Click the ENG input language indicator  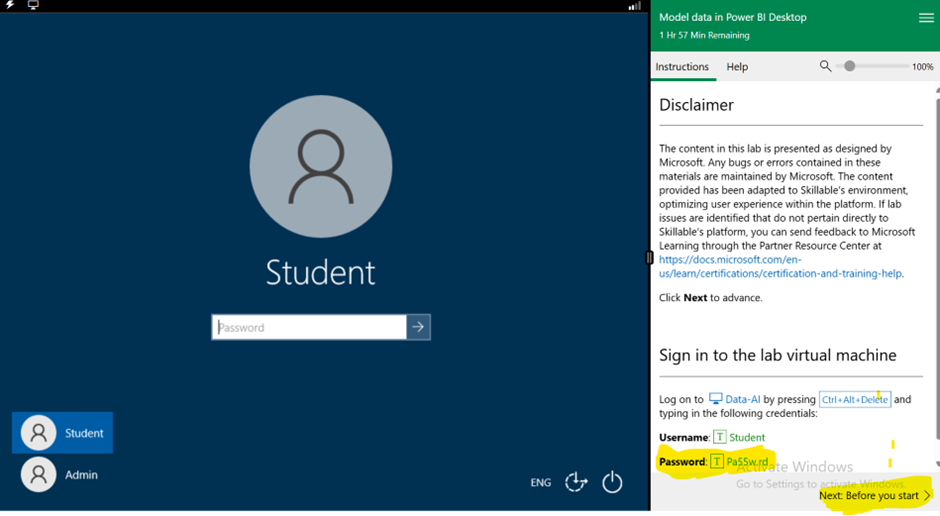(x=540, y=482)
